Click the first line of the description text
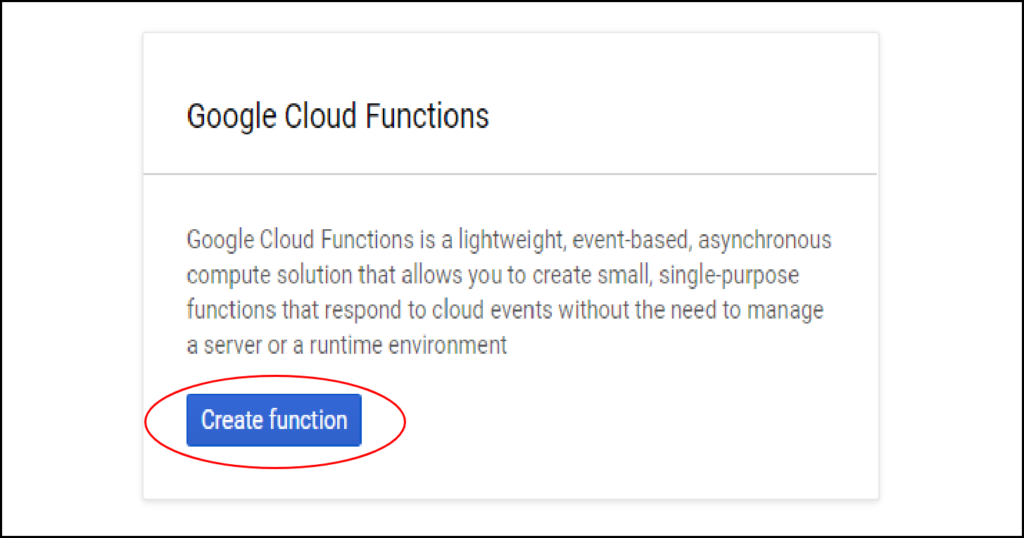 tap(508, 240)
